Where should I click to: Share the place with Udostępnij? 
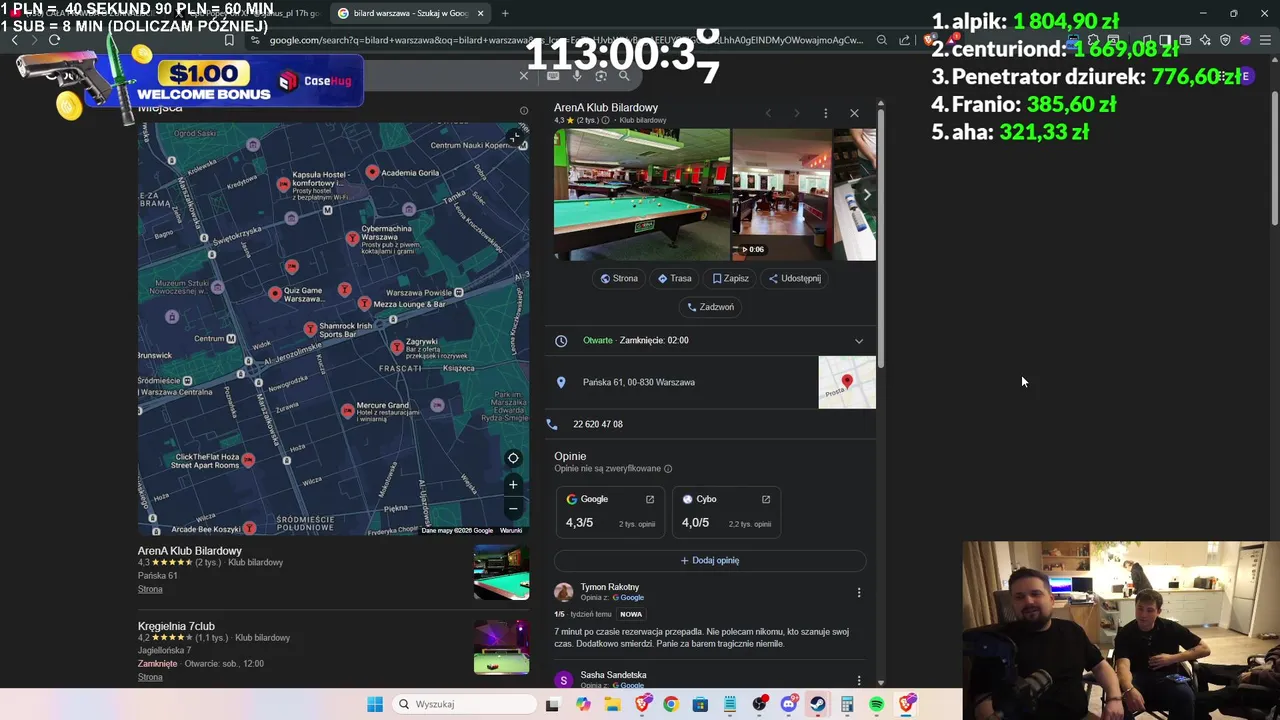click(x=795, y=279)
